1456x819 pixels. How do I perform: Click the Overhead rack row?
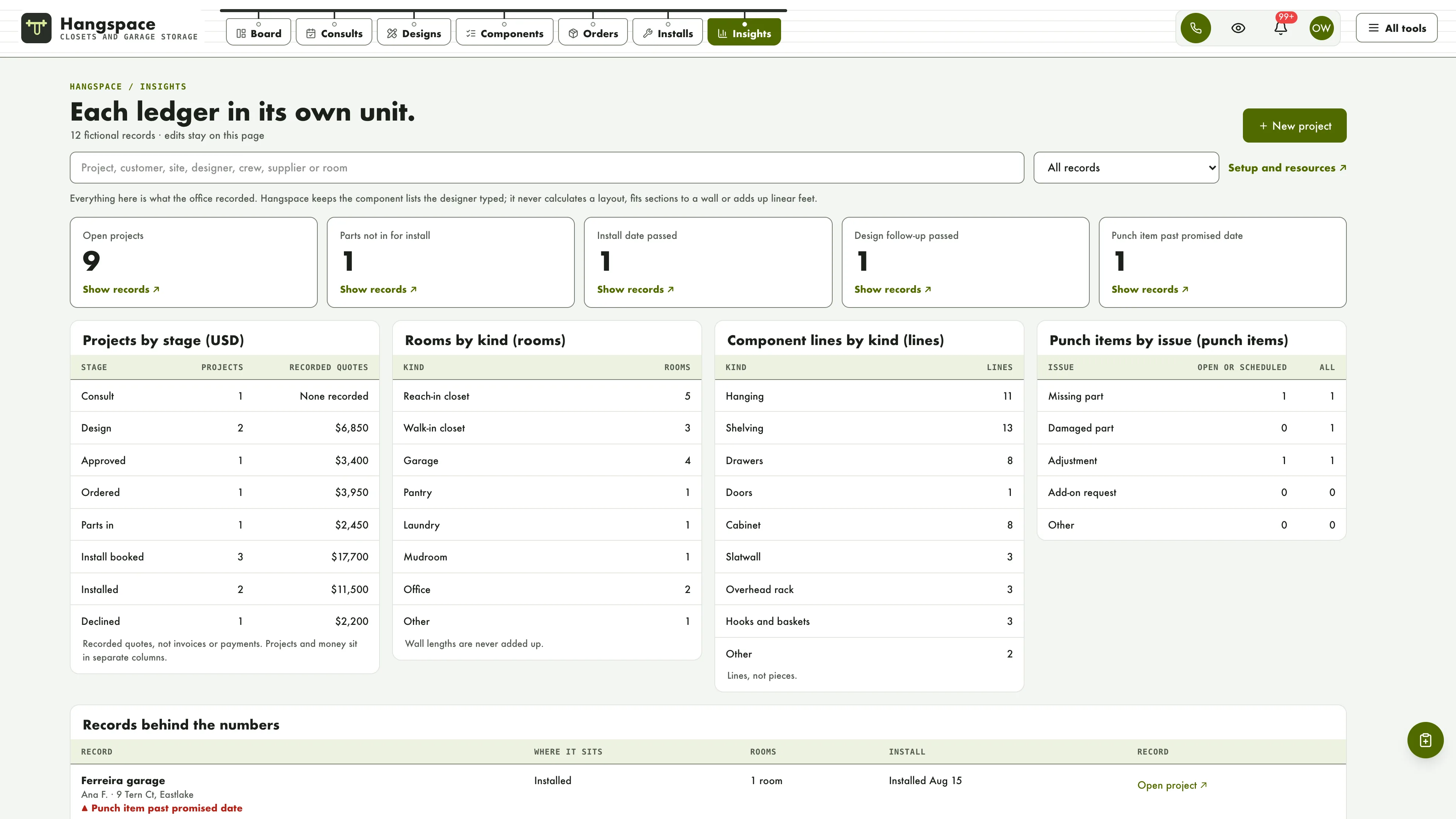(x=869, y=590)
